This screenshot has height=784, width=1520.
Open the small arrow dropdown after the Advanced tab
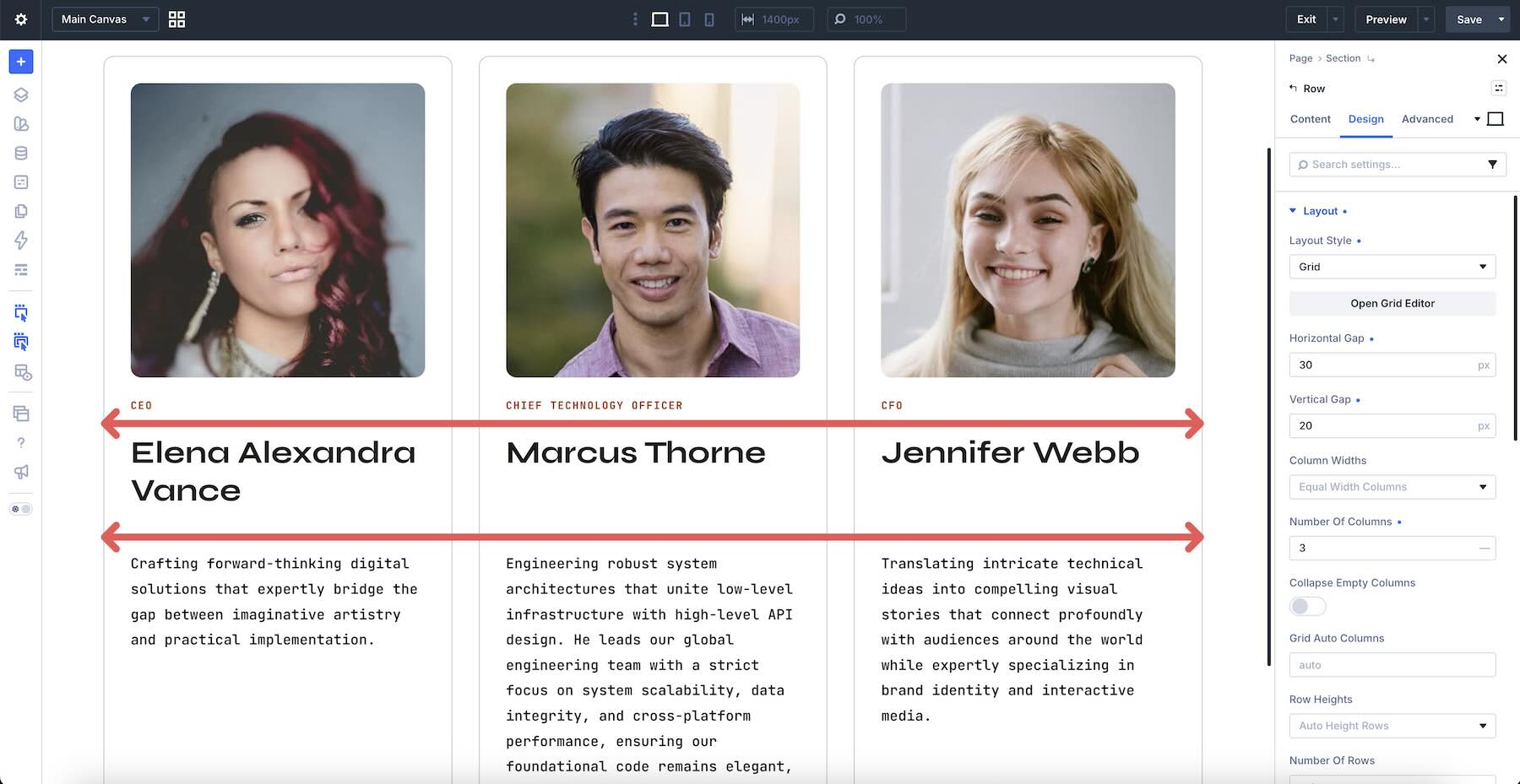click(1477, 119)
